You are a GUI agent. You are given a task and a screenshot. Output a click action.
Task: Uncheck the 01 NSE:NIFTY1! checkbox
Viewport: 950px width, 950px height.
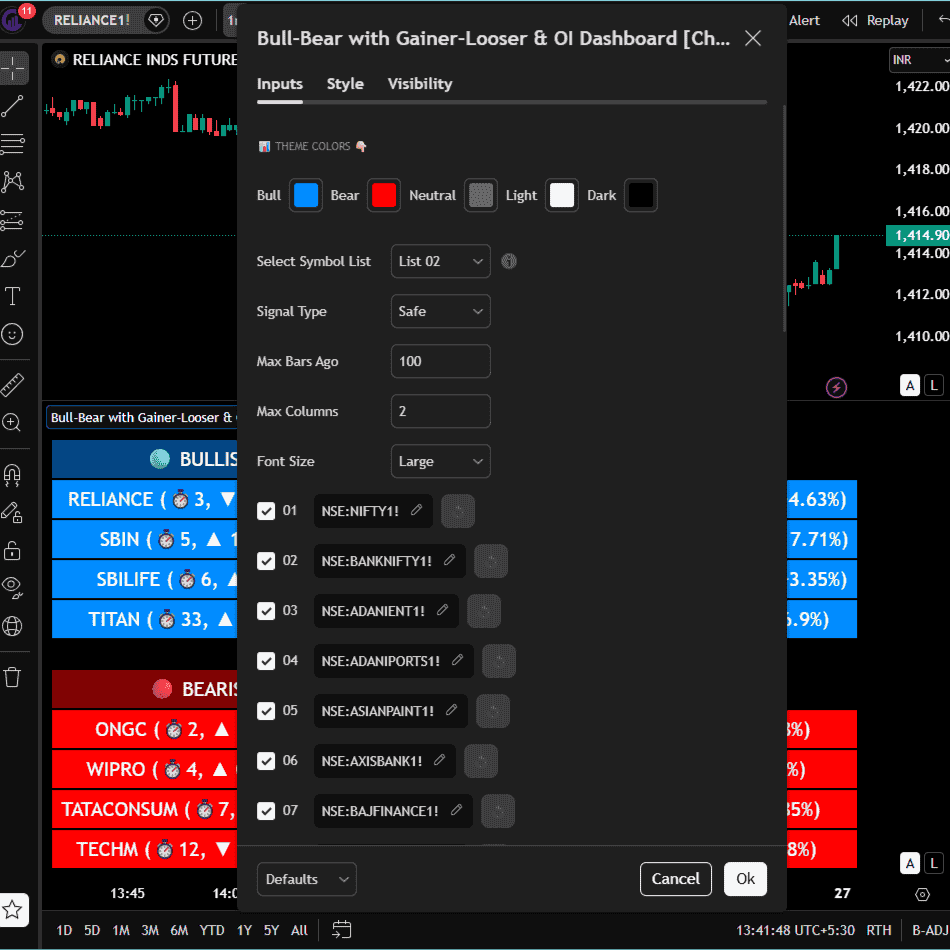click(x=266, y=511)
